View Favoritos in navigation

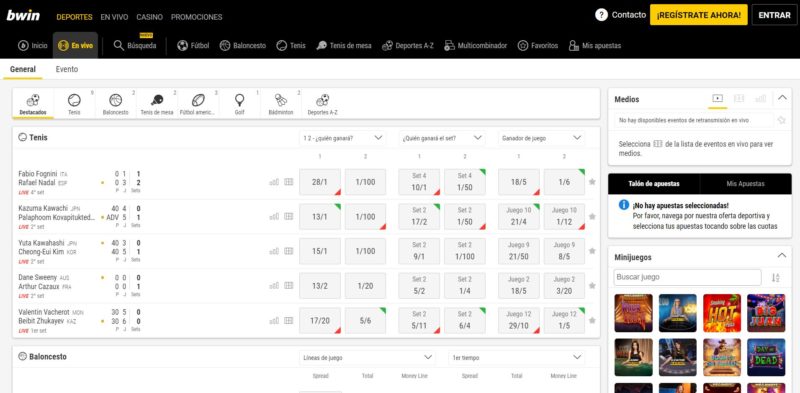coord(538,45)
